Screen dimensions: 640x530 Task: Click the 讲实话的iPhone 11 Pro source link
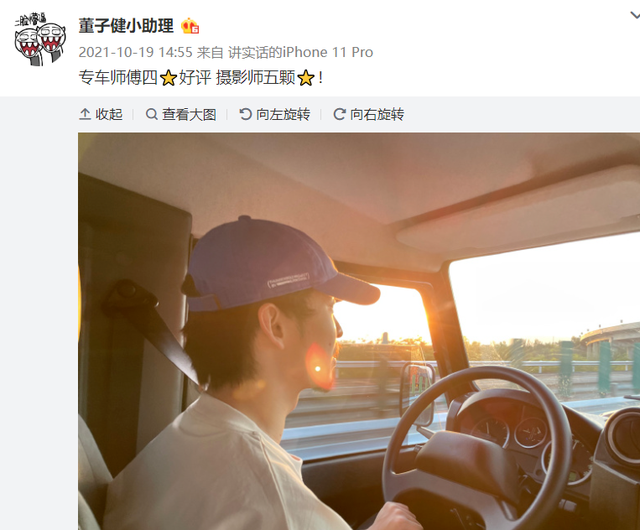click(300, 52)
